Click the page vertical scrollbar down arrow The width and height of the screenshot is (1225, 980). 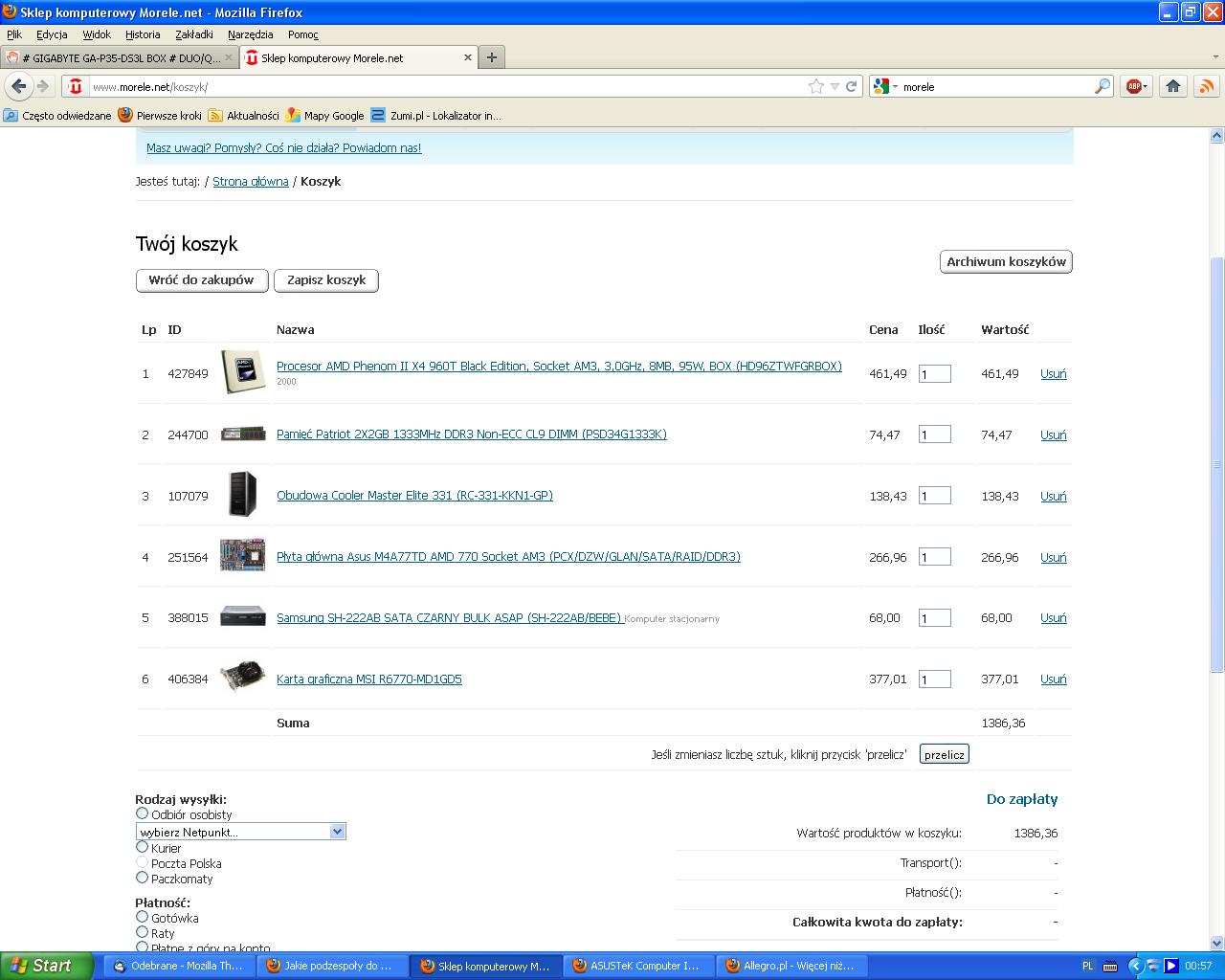click(1217, 943)
